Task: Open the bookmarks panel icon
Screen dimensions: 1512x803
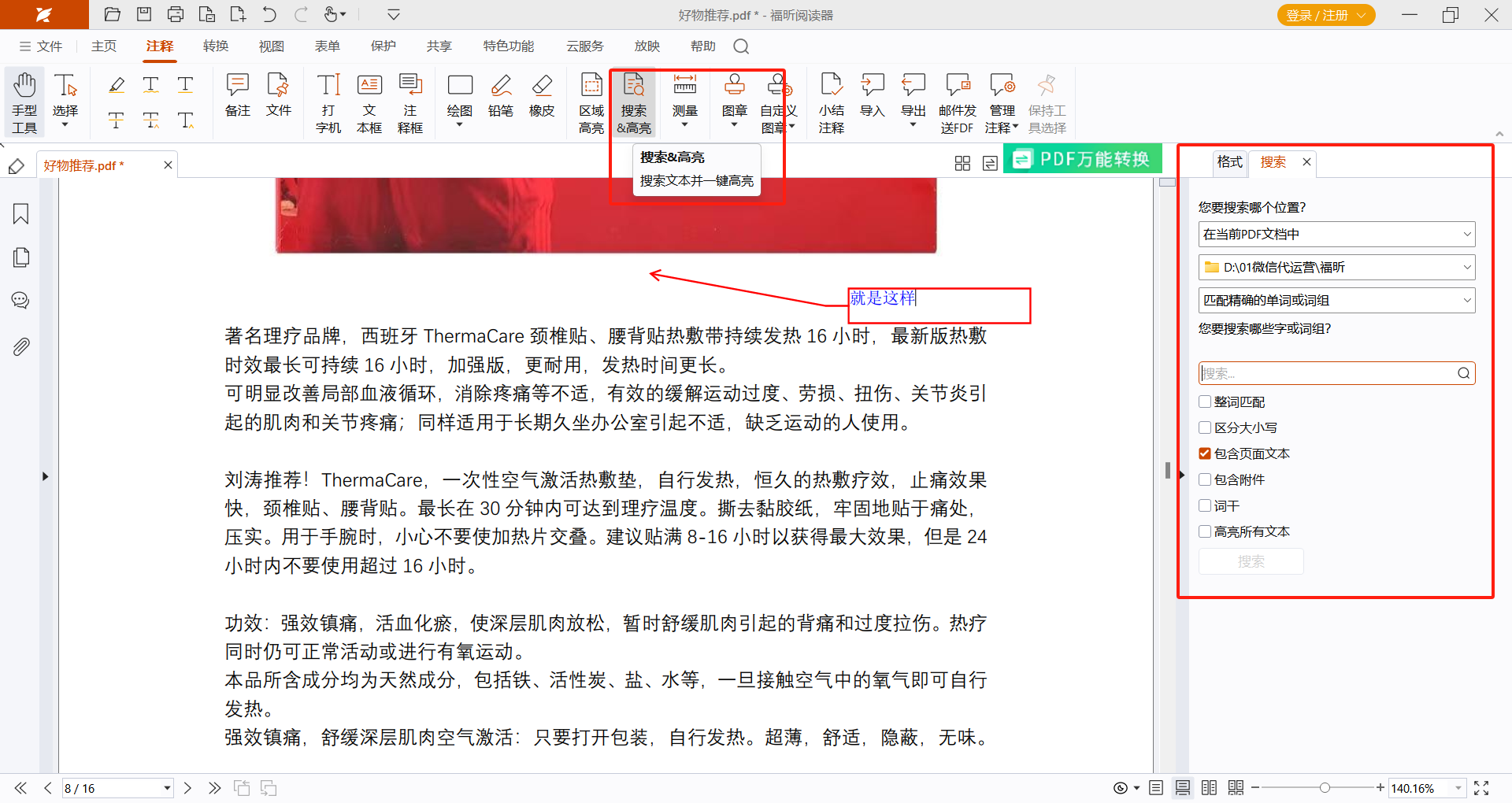Action: pos(21,214)
